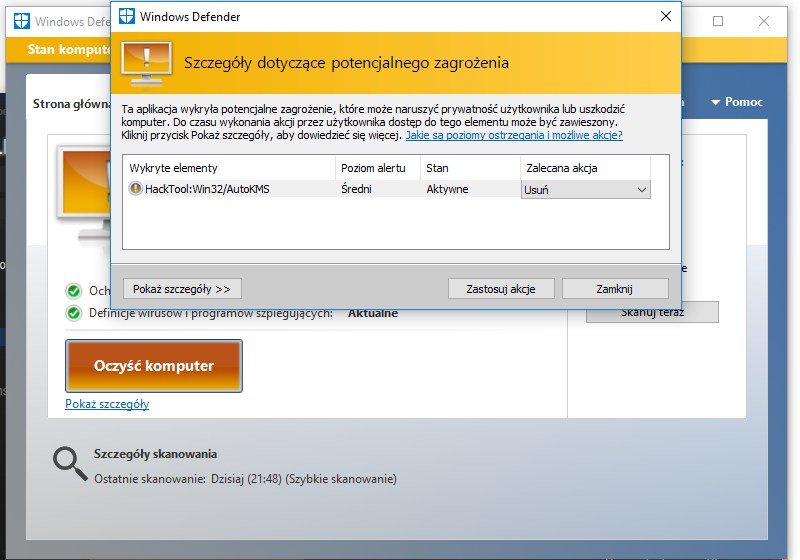Switch to the Strona główna tab

(71, 104)
